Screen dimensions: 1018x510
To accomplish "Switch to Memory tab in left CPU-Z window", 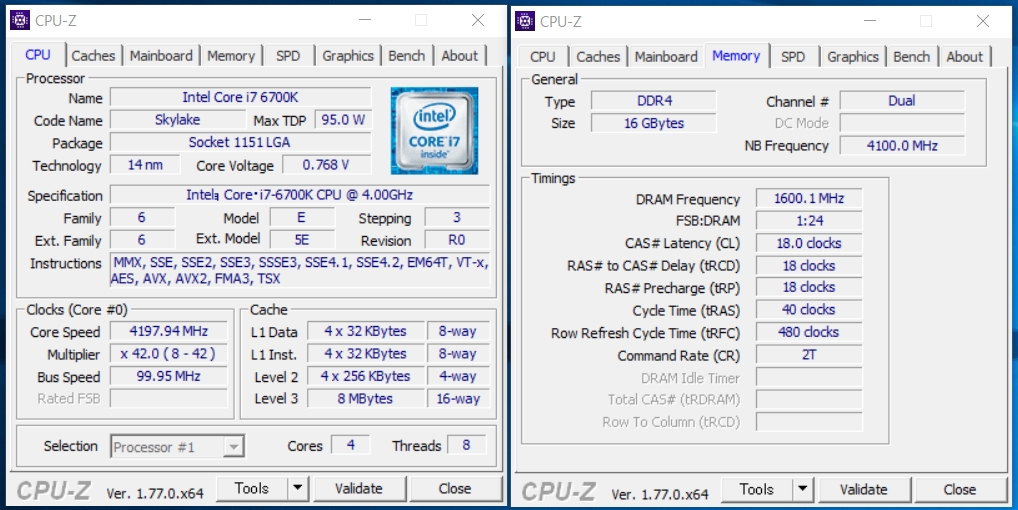I will [231, 56].
